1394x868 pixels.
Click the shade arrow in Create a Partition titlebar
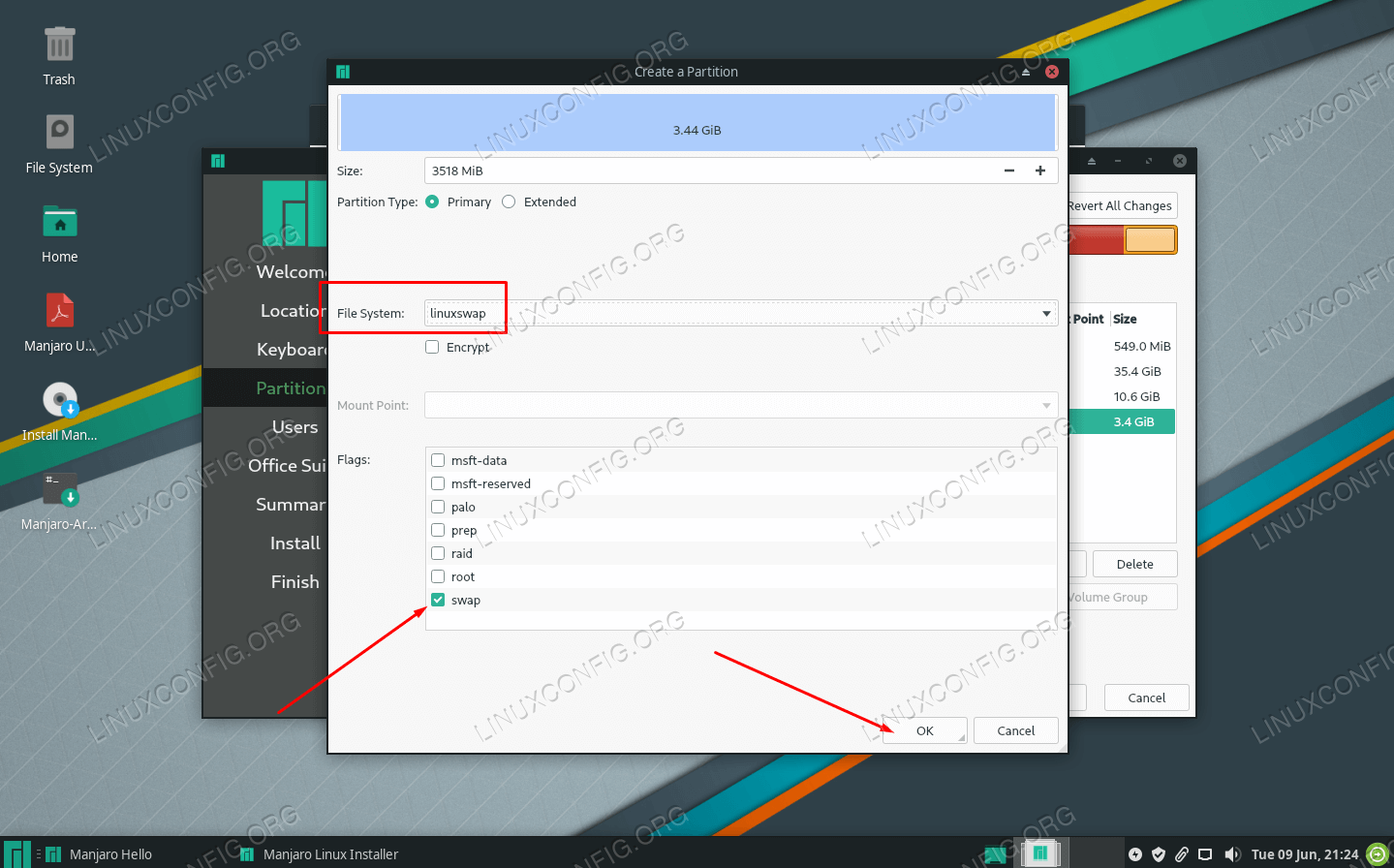click(1026, 72)
